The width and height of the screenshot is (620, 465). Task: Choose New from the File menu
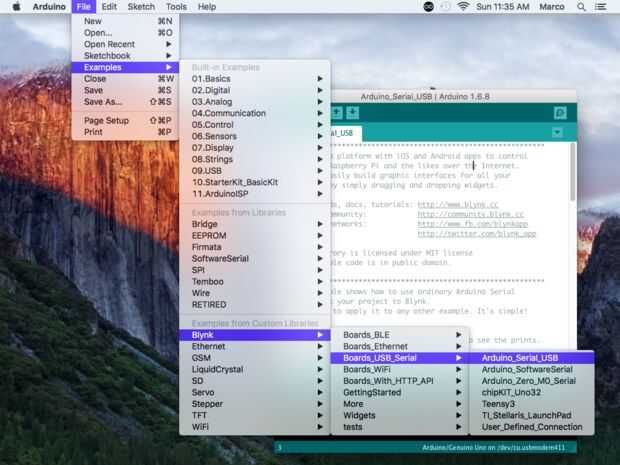125,21
